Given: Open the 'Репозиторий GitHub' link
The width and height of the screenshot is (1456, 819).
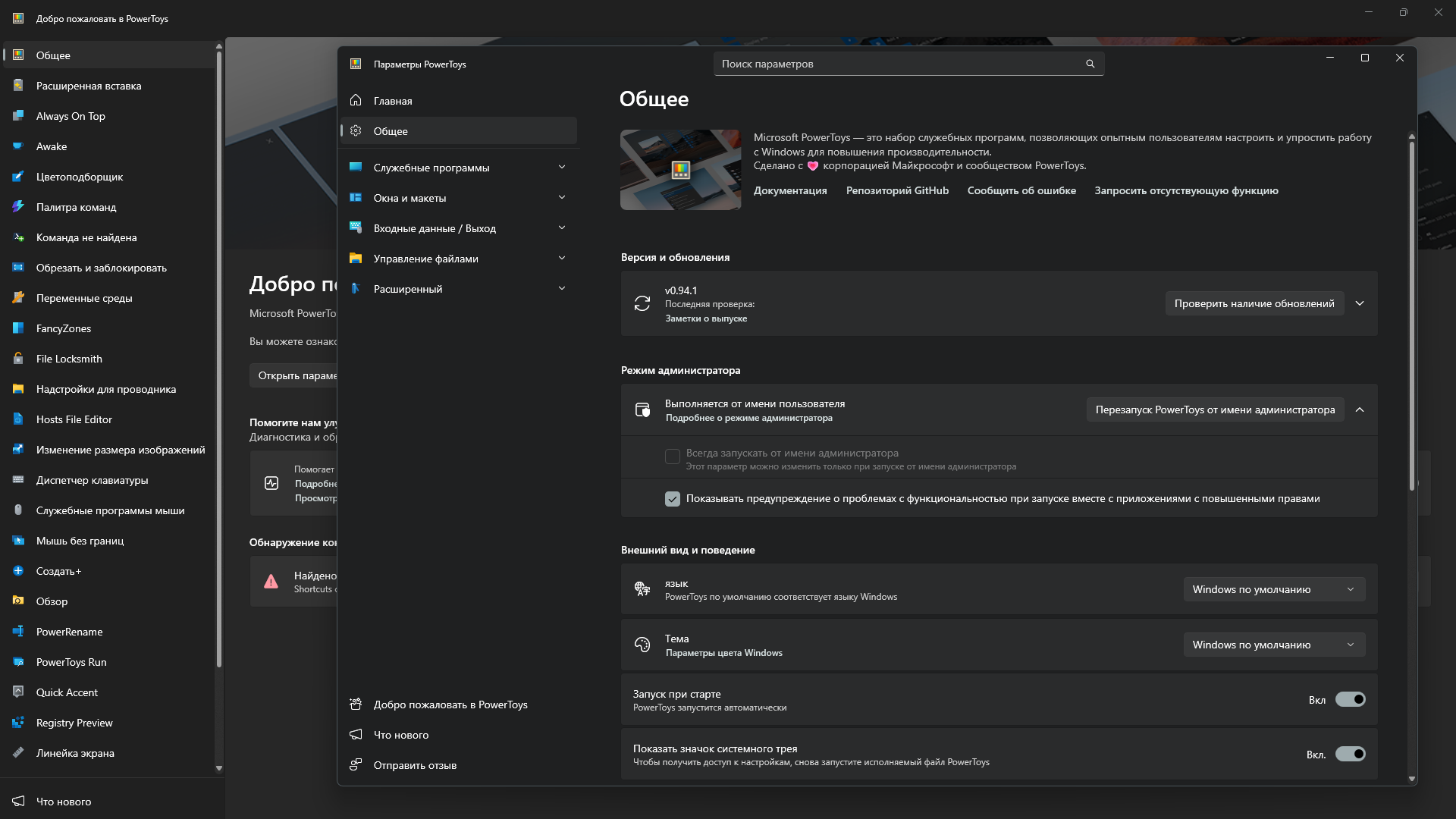Looking at the screenshot, I should [x=896, y=190].
